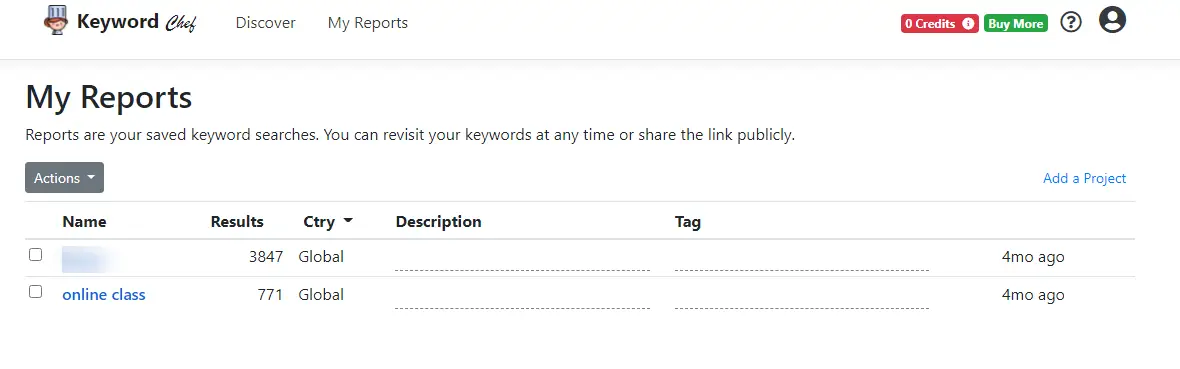The width and height of the screenshot is (1180, 369).
Task: Open the user account avatar icon
Action: click(1112, 20)
